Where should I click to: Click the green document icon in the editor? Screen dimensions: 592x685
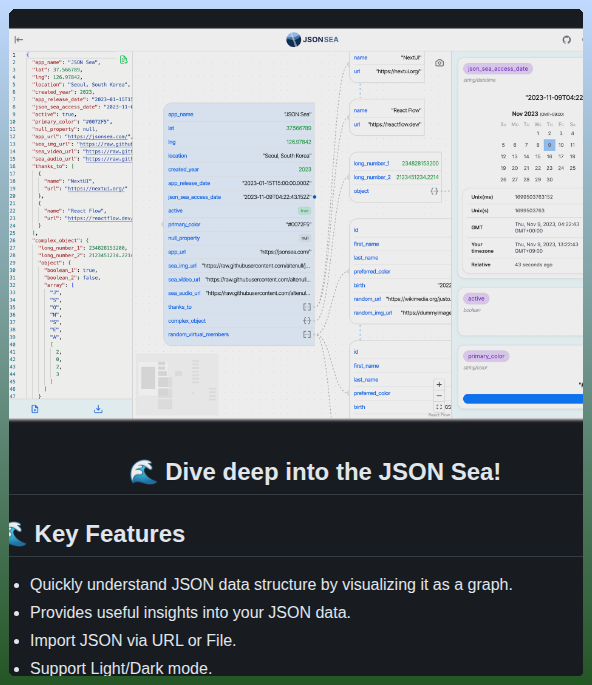124,60
